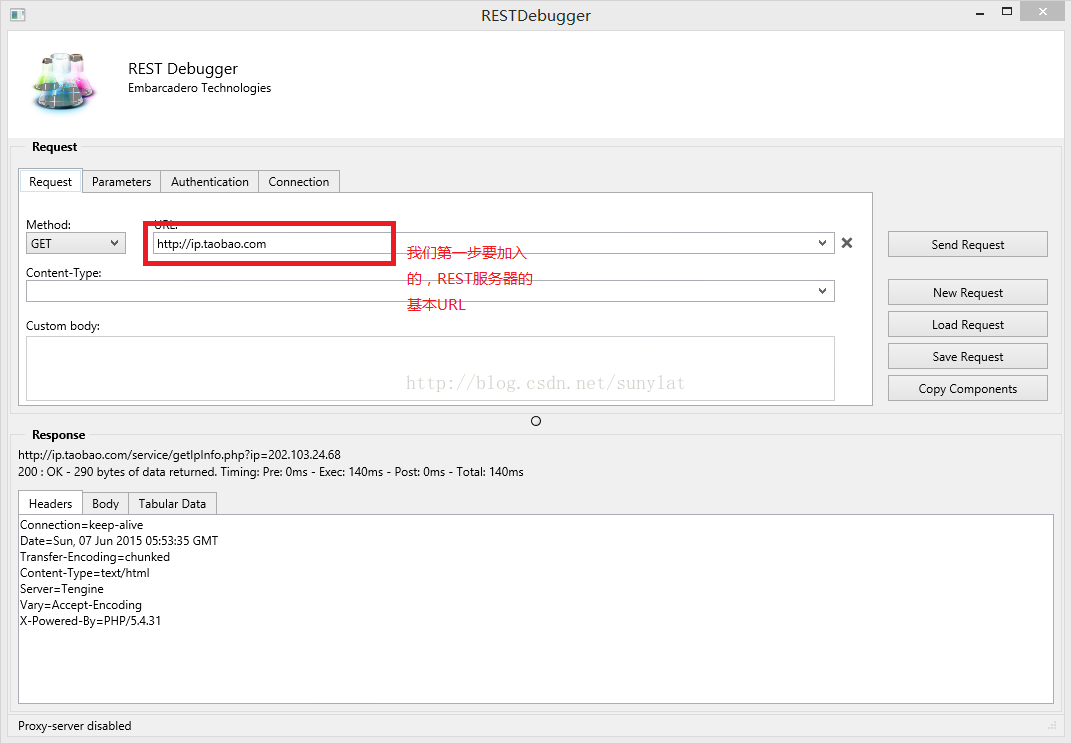Click the '200 : OK' response status line
The width and height of the screenshot is (1072, 744).
click(271, 472)
